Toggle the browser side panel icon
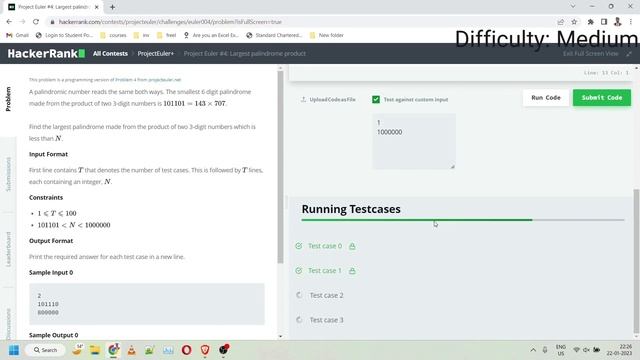 (x=604, y=22)
